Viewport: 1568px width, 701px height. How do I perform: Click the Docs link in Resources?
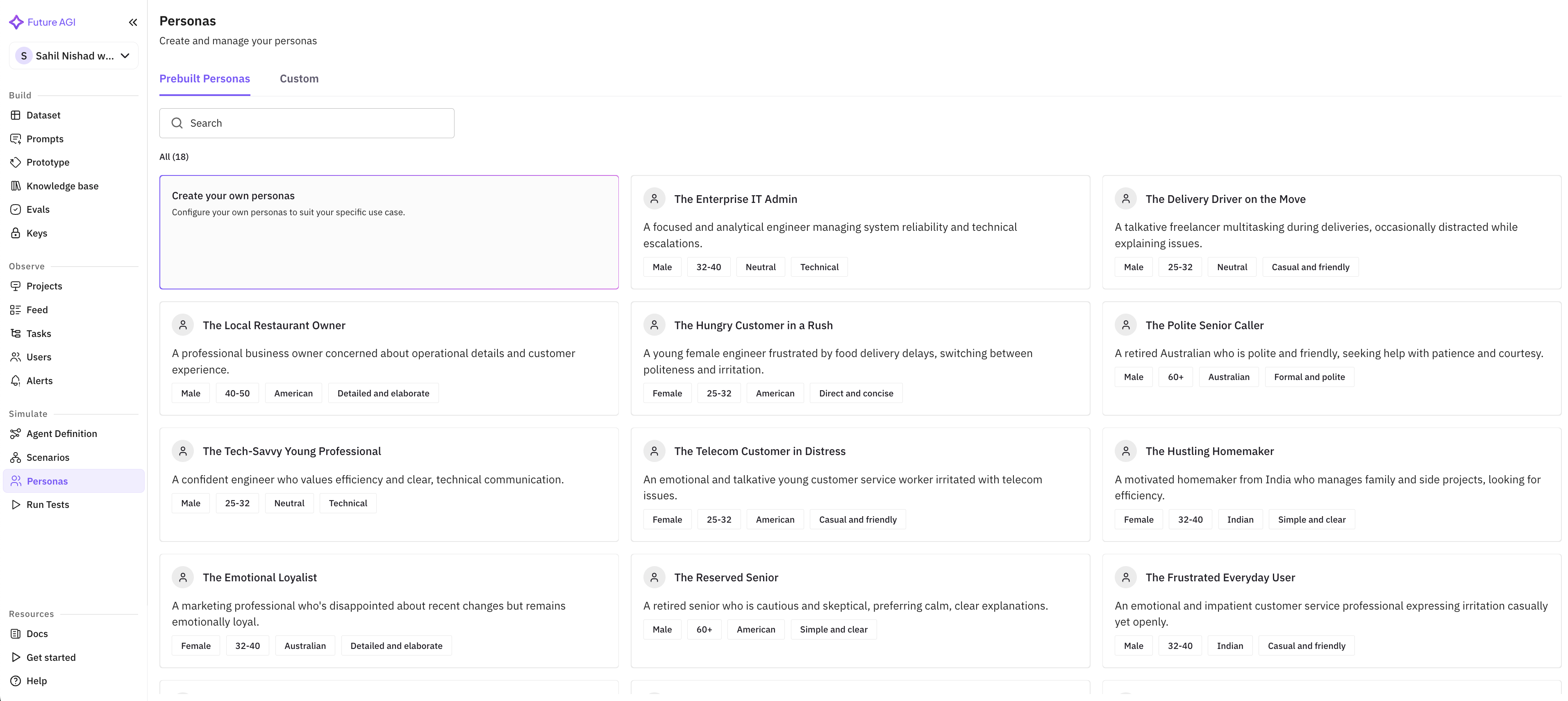click(36, 633)
